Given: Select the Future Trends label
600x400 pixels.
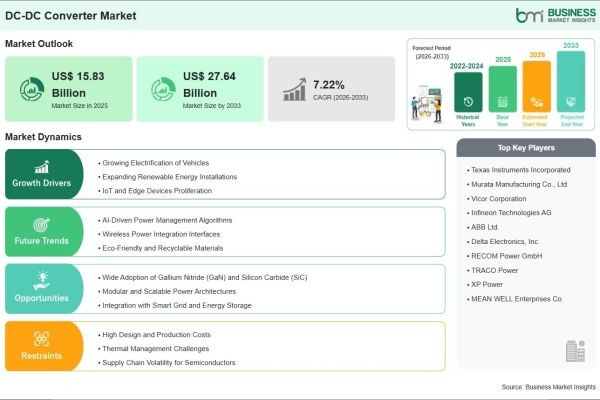Looking at the screenshot, I should pyautogui.click(x=41, y=241).
